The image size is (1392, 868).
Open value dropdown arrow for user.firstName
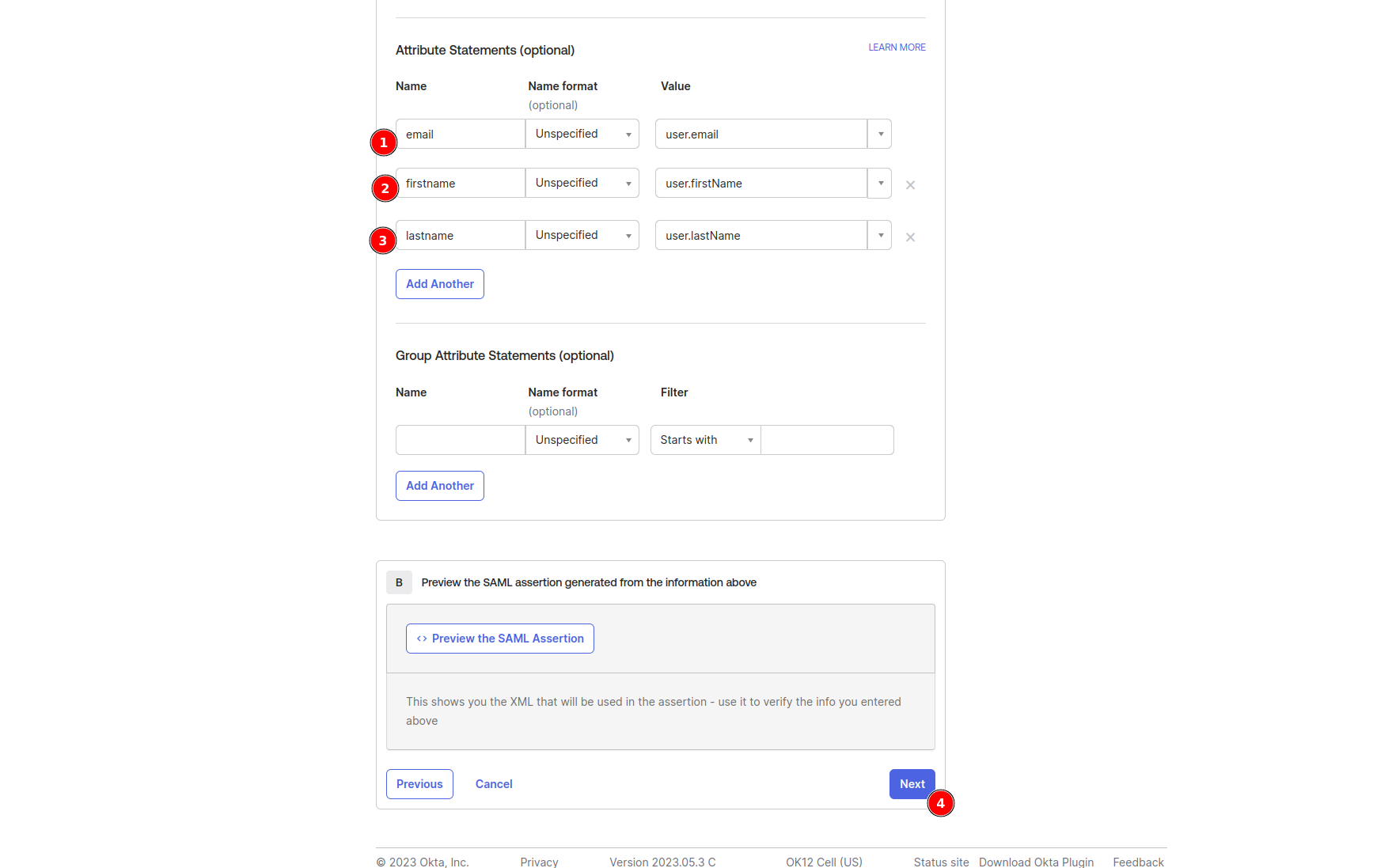coord(880,184)
